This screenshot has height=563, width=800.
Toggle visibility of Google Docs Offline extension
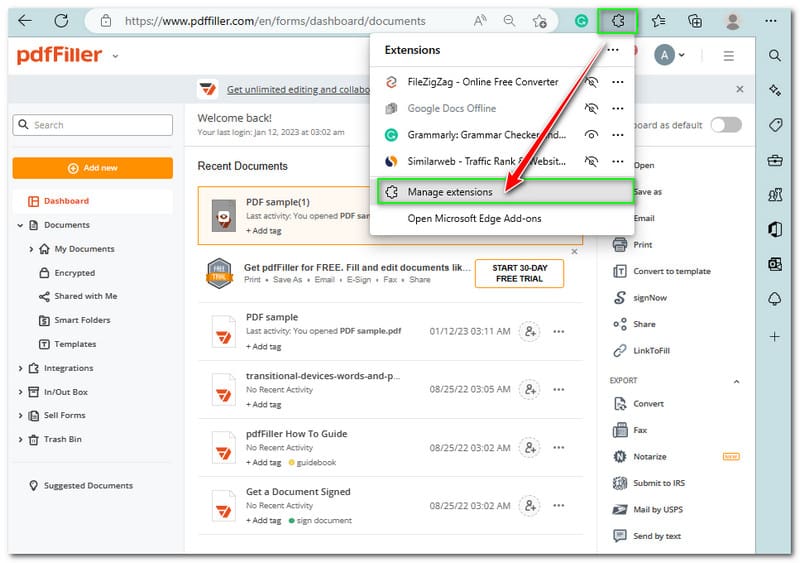click(x=591, y=108)
